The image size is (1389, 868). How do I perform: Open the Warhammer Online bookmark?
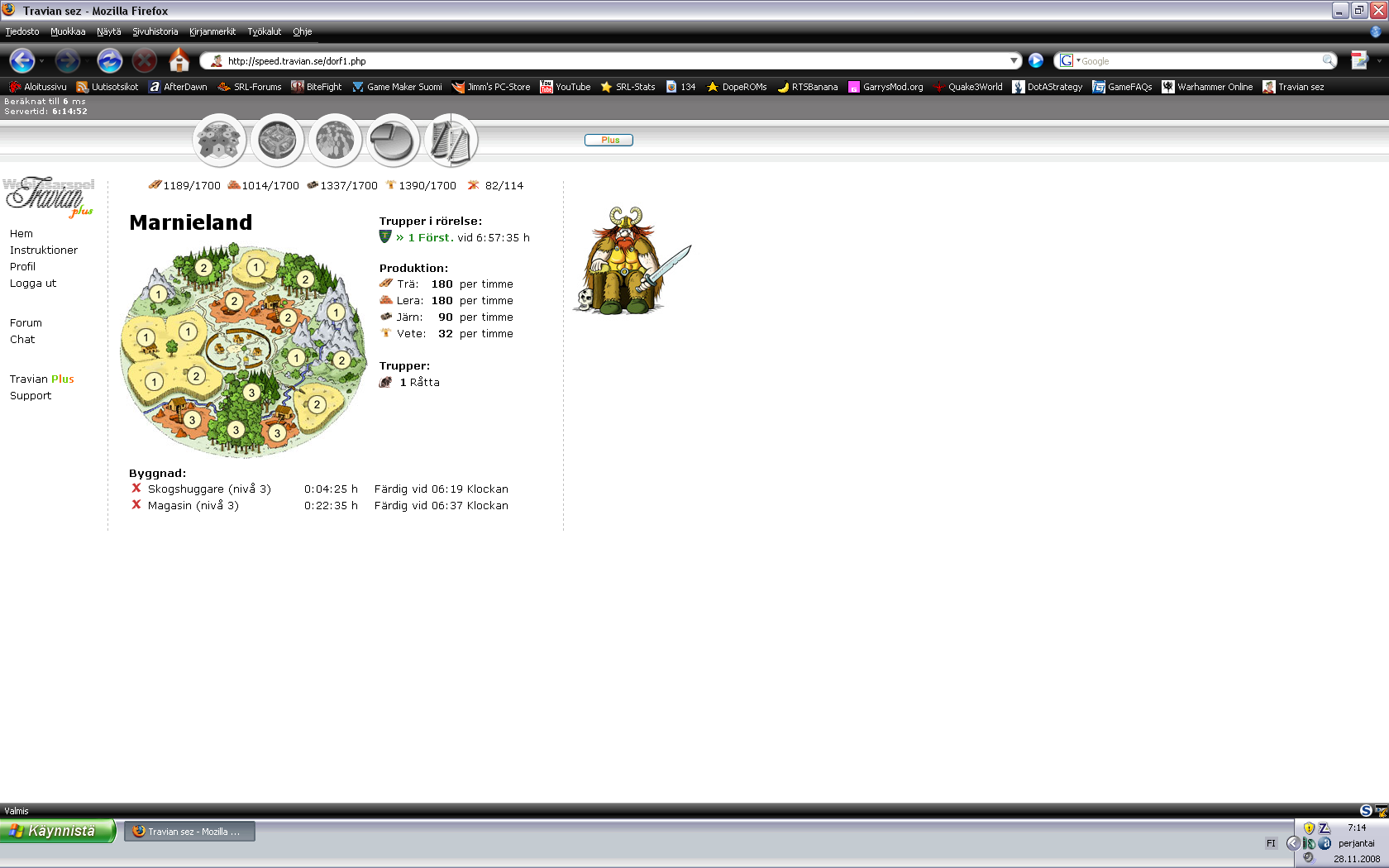point(1207,87)
